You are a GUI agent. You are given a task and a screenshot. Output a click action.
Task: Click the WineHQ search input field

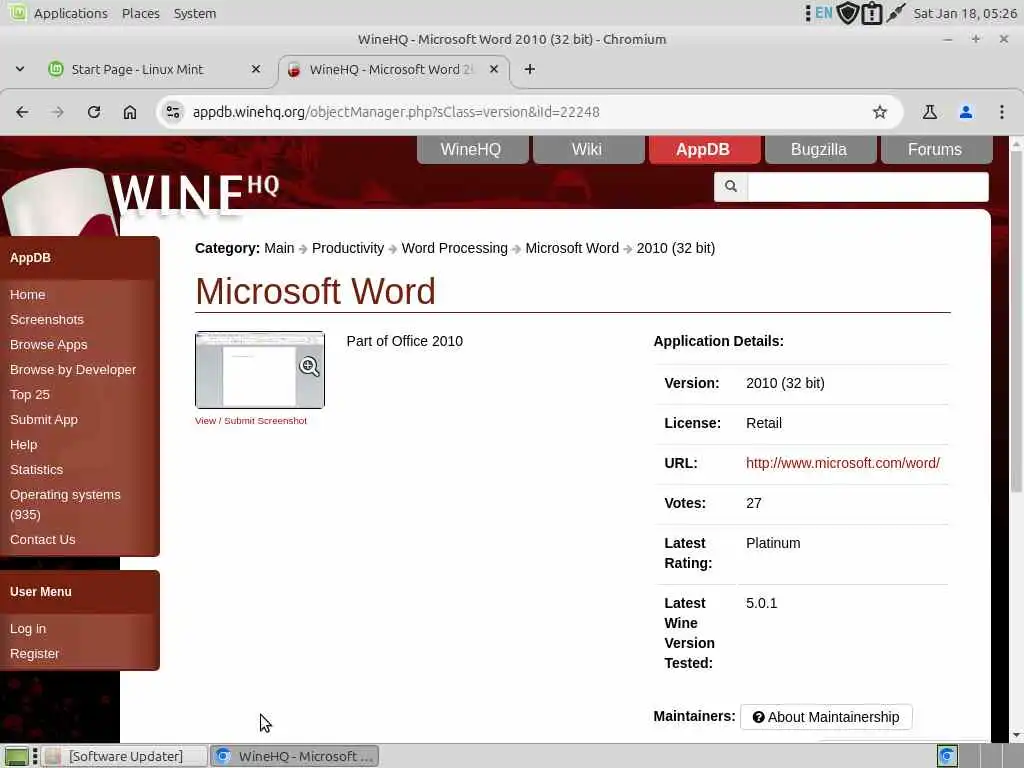click(867, 187)
